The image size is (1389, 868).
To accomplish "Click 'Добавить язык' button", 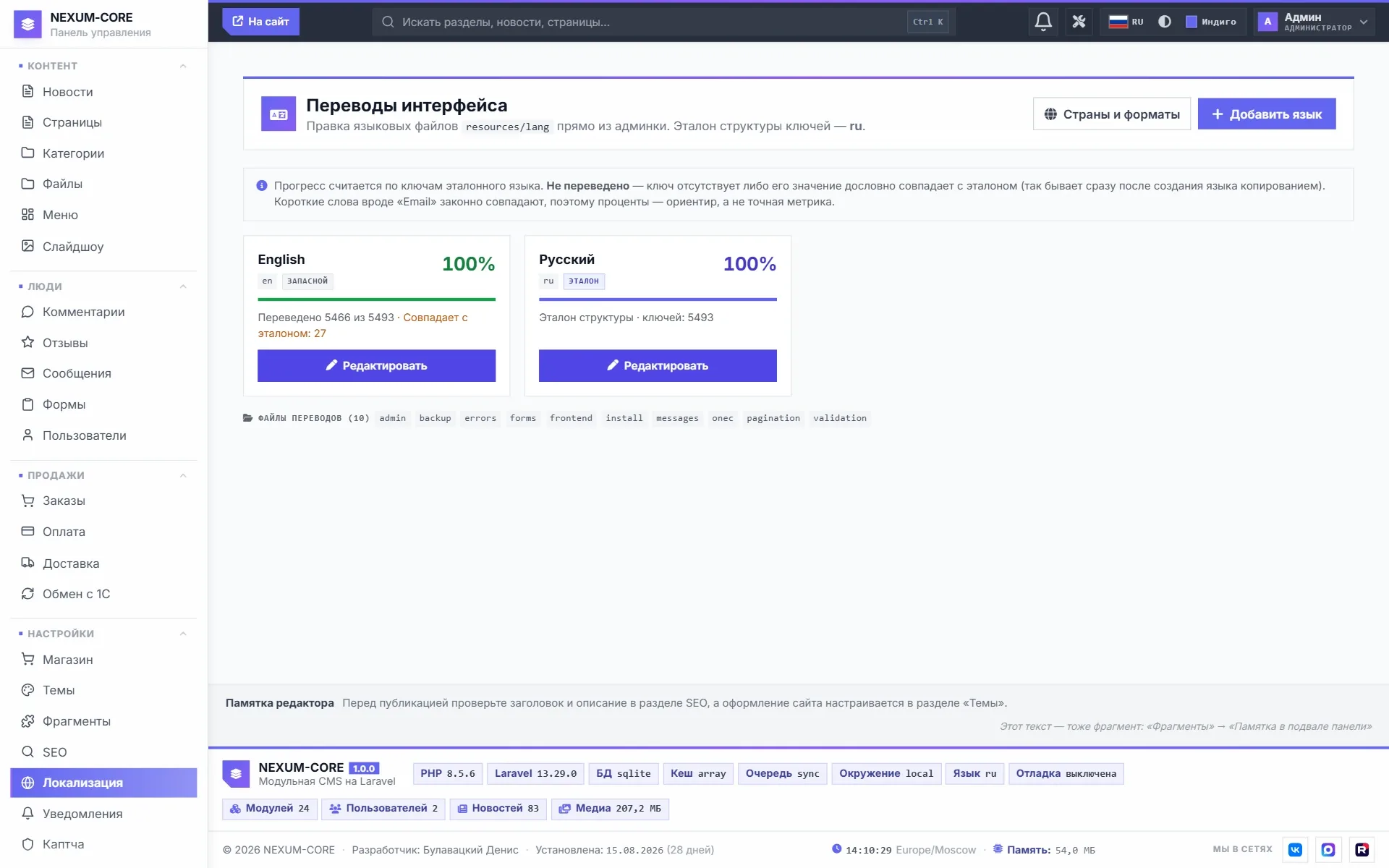I will [x=1267, y=114].
